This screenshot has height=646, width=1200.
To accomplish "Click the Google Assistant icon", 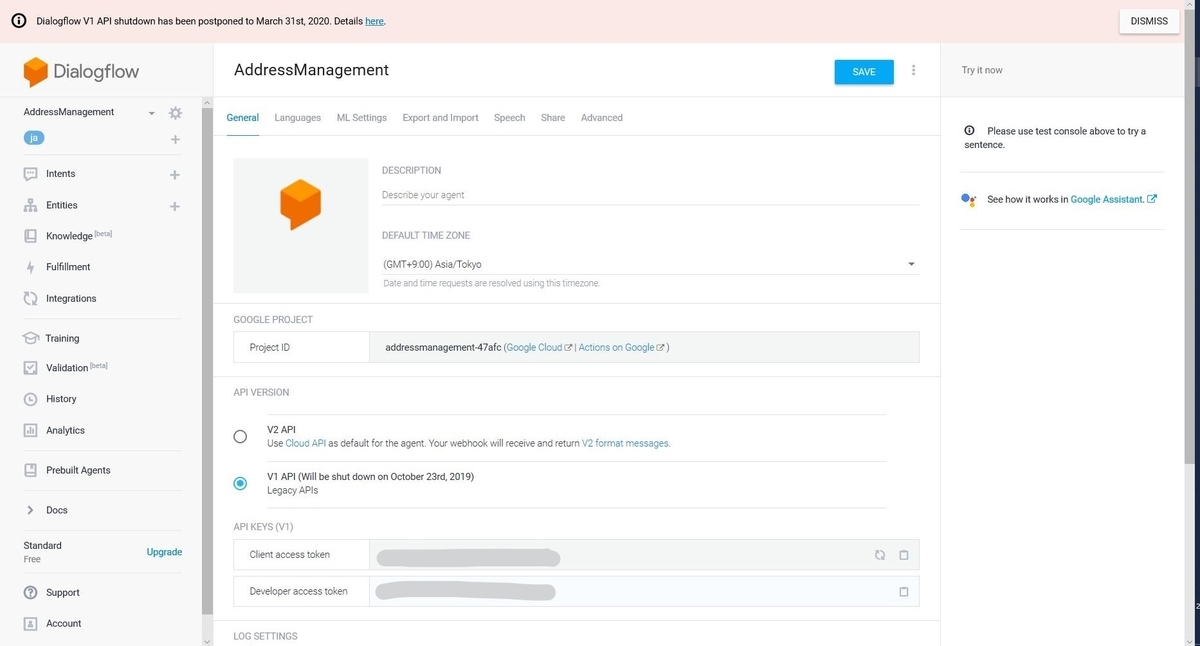I will [968, 199].
